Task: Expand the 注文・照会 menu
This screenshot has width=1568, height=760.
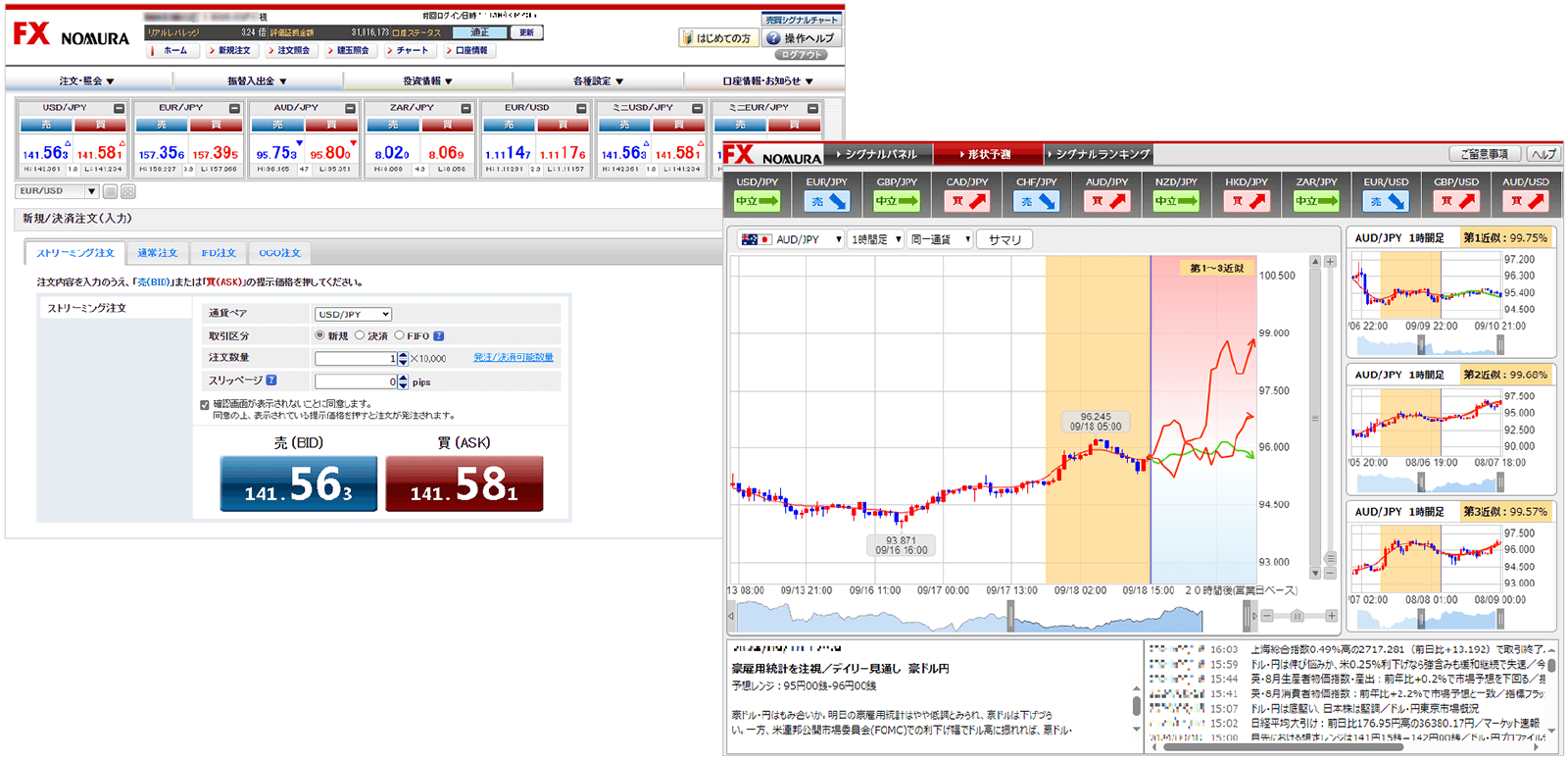Action: [x=88, y=81]
